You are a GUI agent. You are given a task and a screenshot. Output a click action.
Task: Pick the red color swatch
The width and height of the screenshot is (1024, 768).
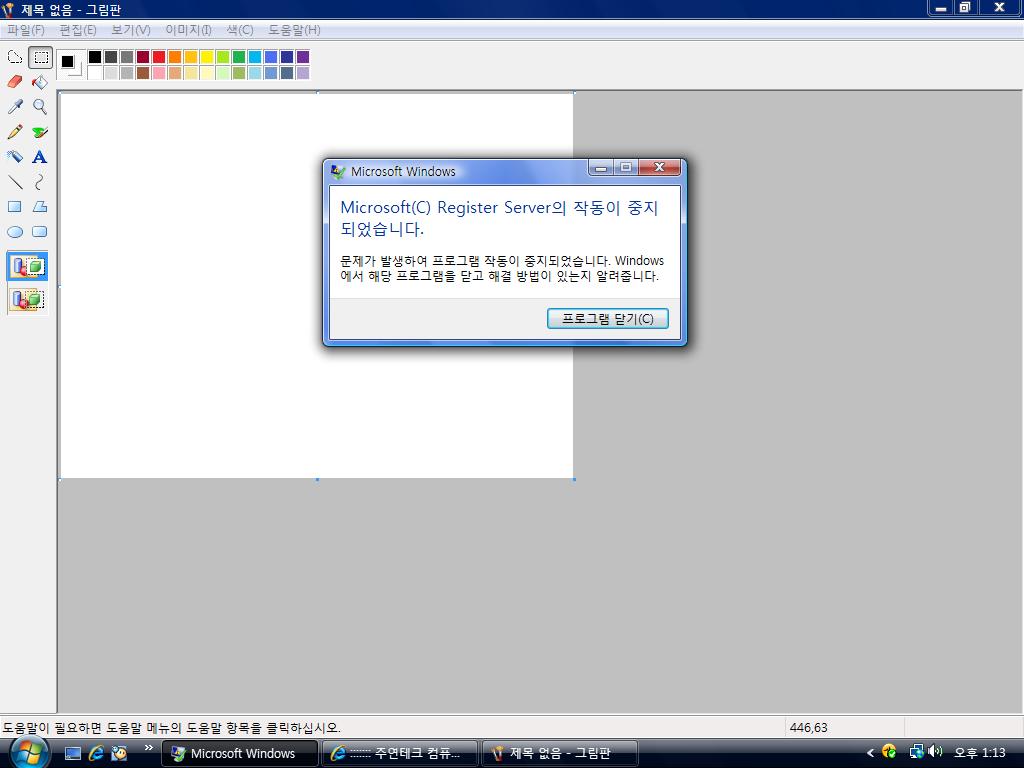click(x=159, y=57)
